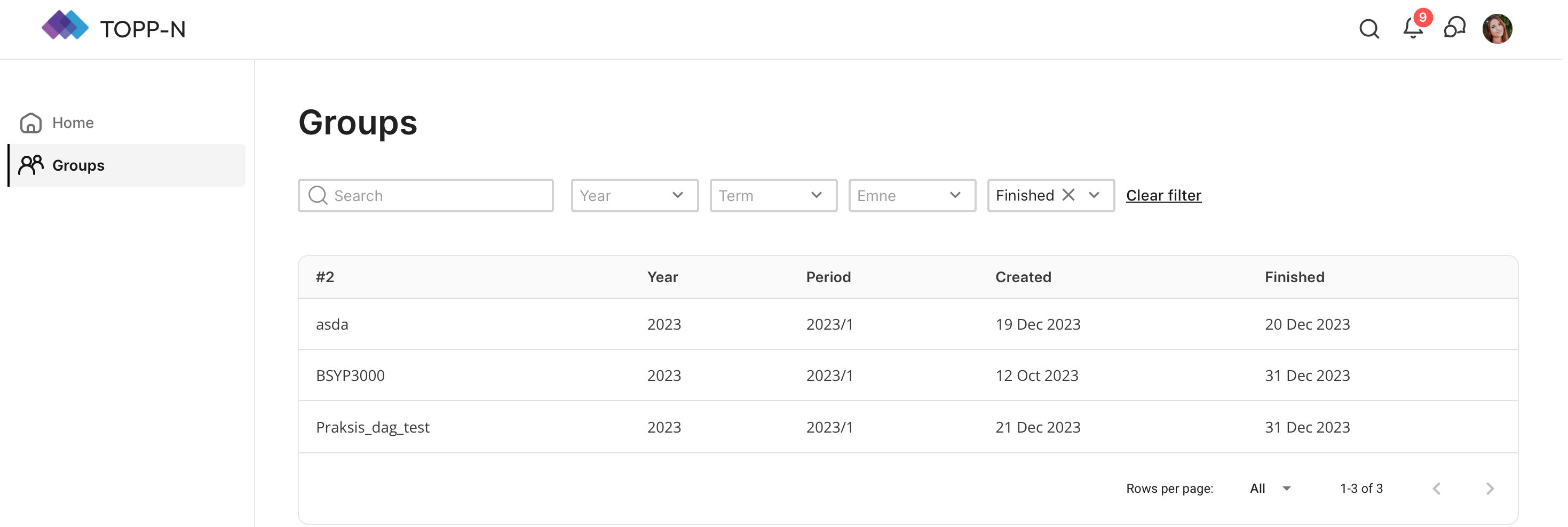This screenshot has height=527, width=1568.
Task: Open the user profile avatar
Action: [x=1497, y=29]
